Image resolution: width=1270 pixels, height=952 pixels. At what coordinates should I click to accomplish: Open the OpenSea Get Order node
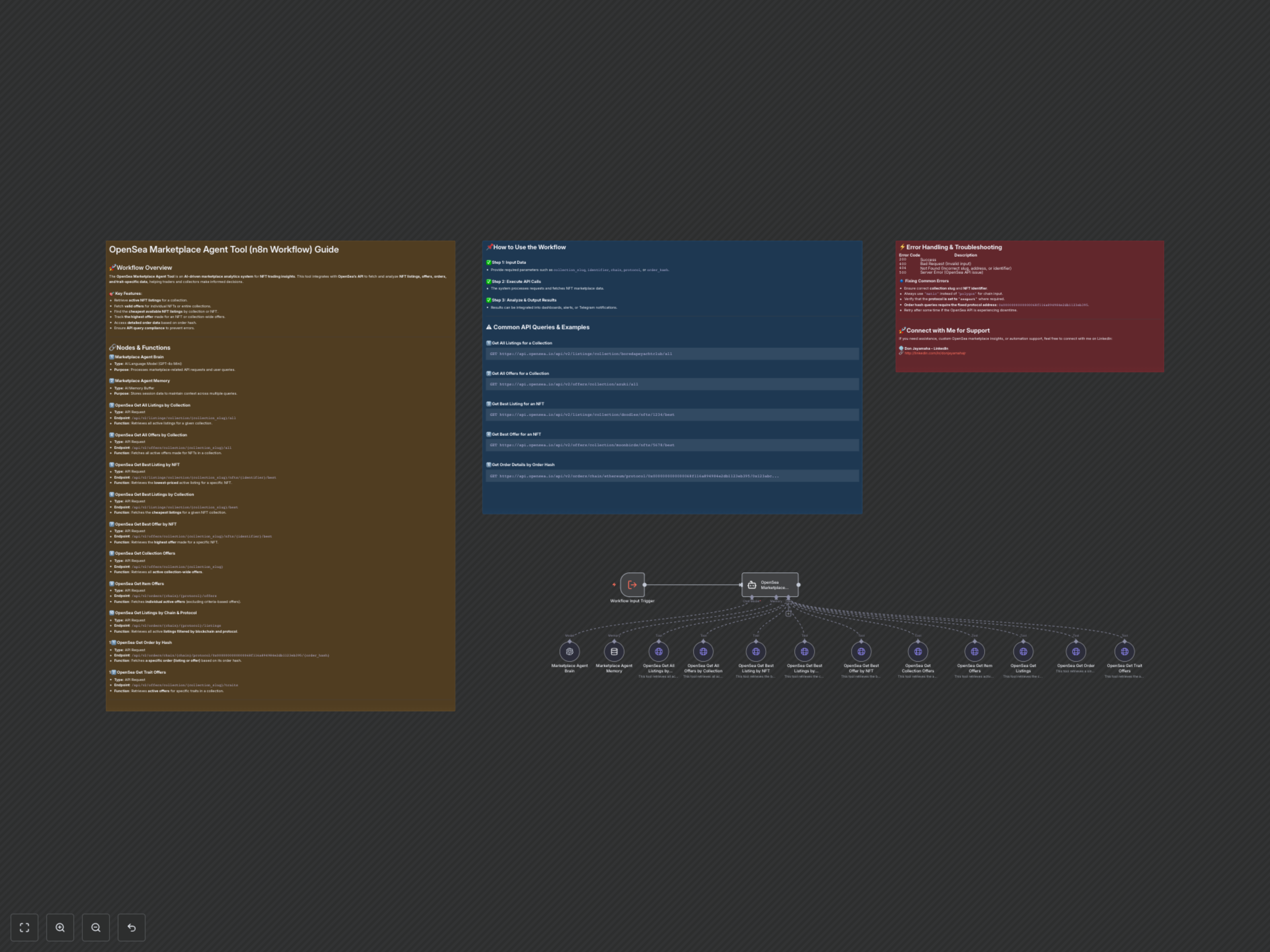point(1076,651)
